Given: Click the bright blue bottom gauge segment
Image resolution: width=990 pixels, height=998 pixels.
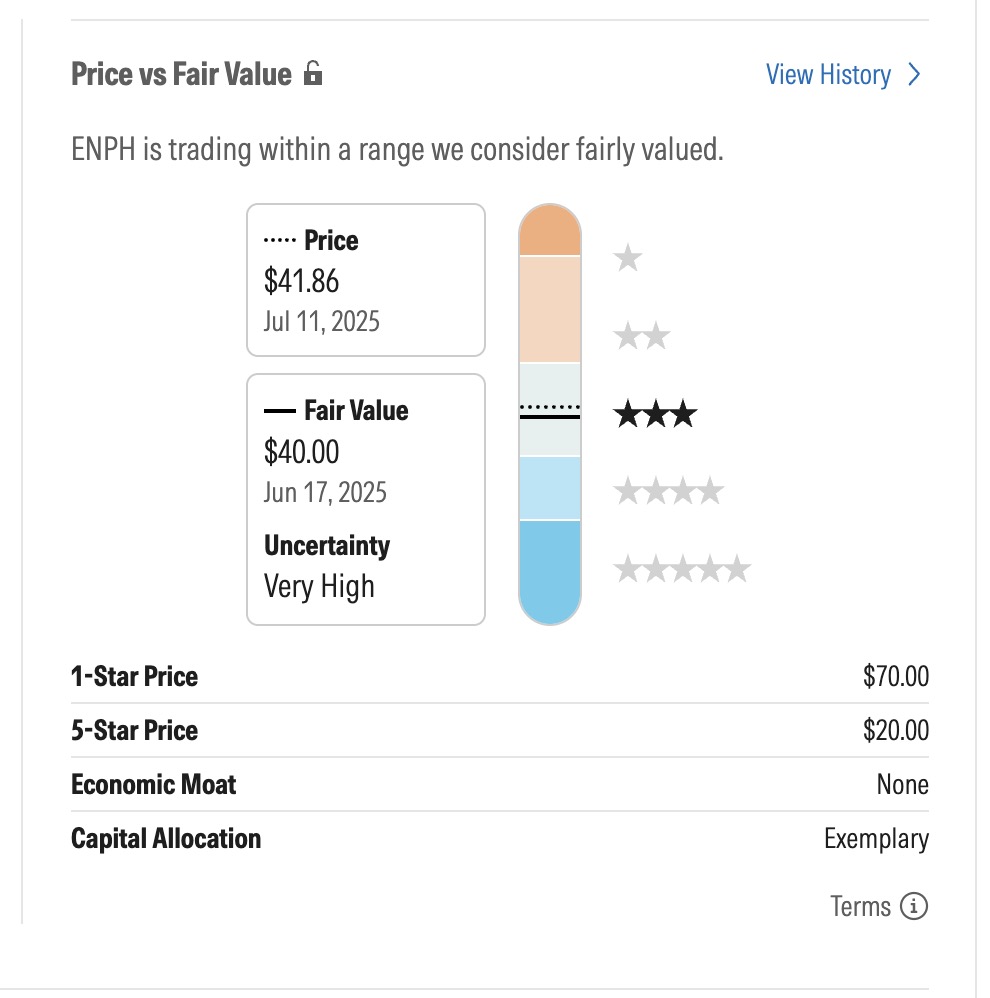Looking at the screenshot, I should click(550, 572).
